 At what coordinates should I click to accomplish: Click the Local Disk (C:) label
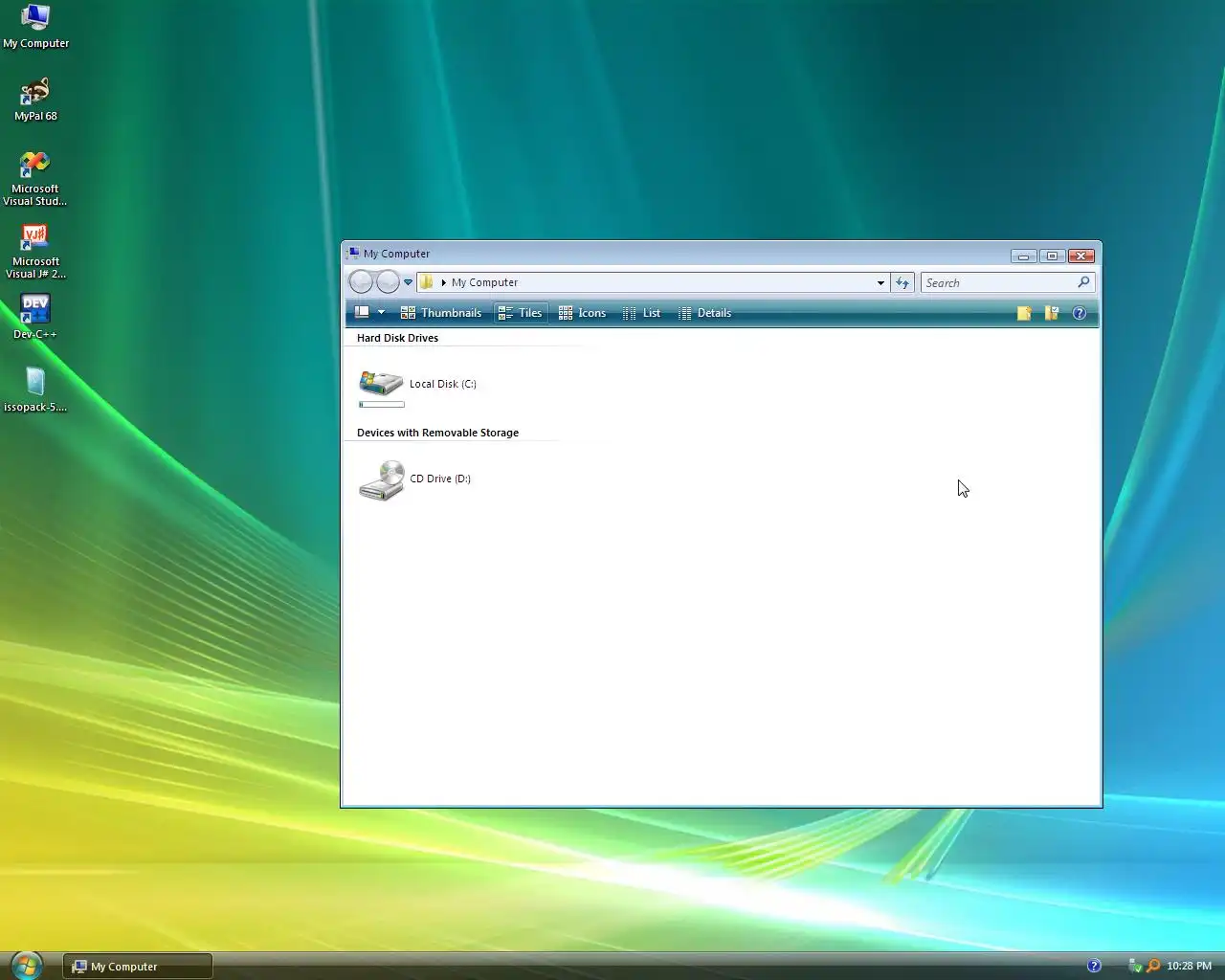click(x=443, y=384)
